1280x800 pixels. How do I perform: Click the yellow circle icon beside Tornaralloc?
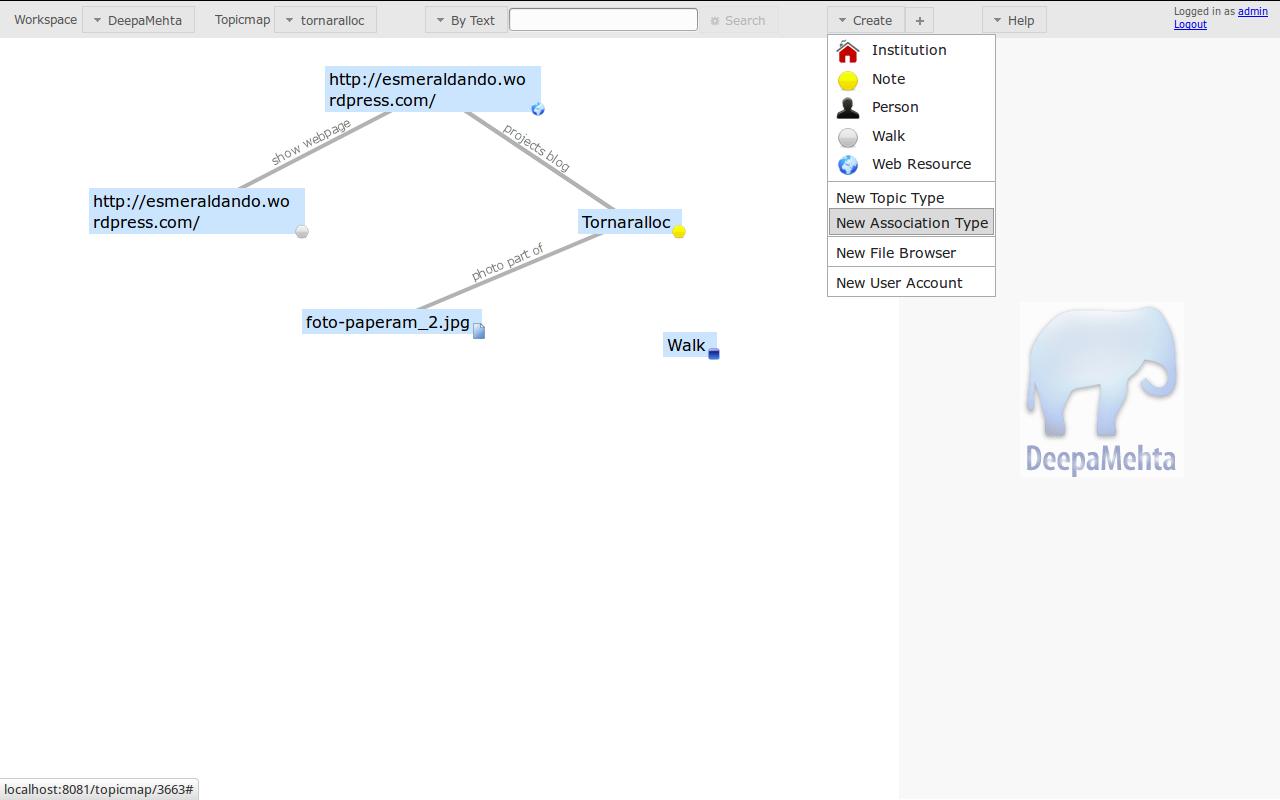click(679, 231)
